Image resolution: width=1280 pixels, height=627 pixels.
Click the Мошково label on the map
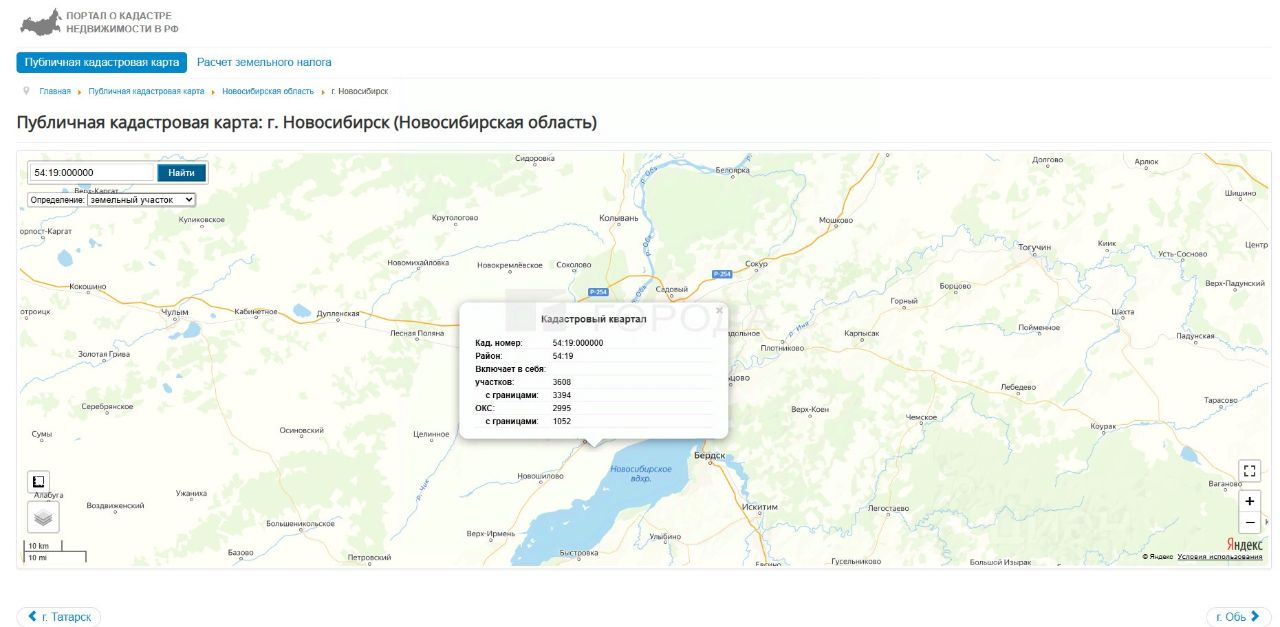835,220
